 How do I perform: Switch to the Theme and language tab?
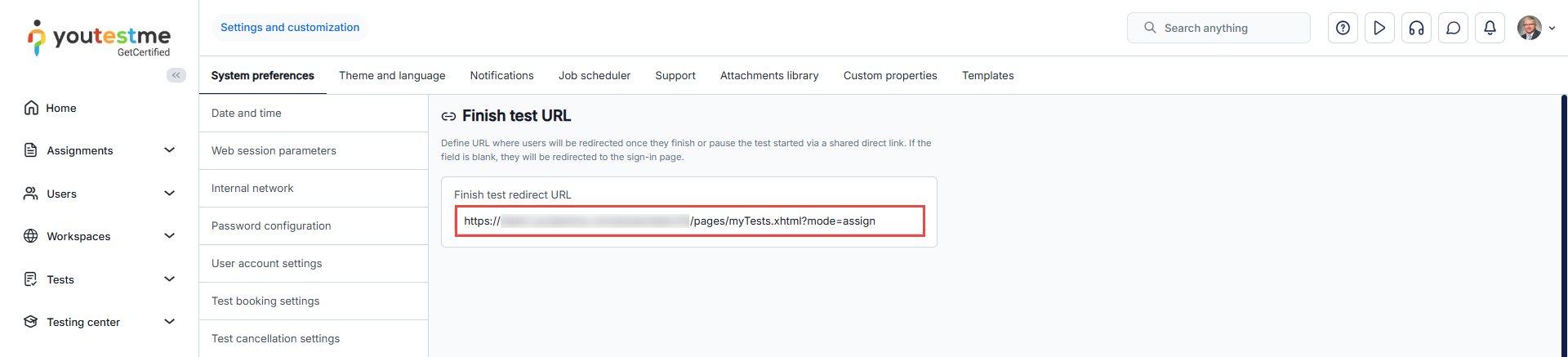pyautogui.click(x=392, y=75)
